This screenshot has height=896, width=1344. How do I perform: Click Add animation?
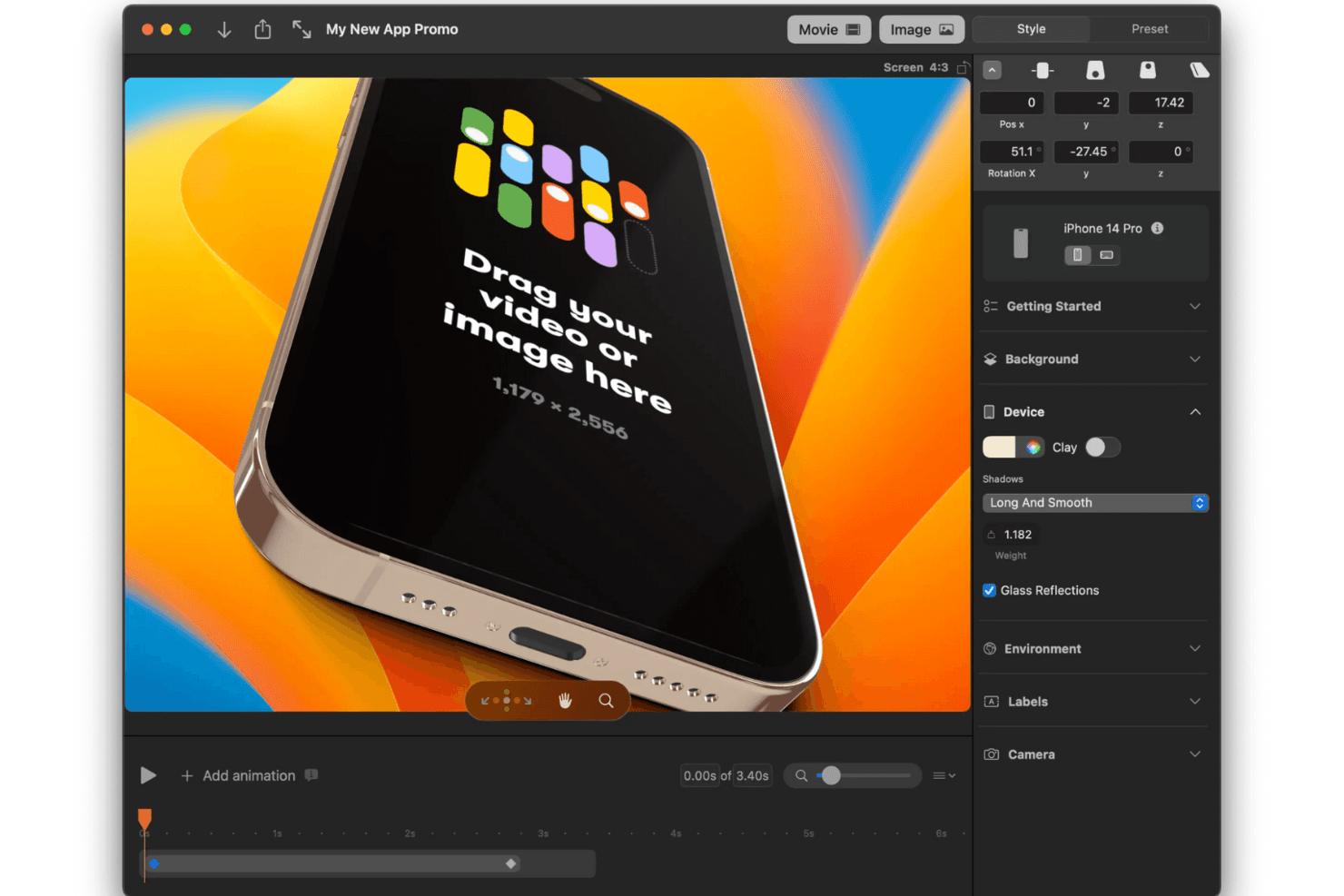tap(238, 775)
